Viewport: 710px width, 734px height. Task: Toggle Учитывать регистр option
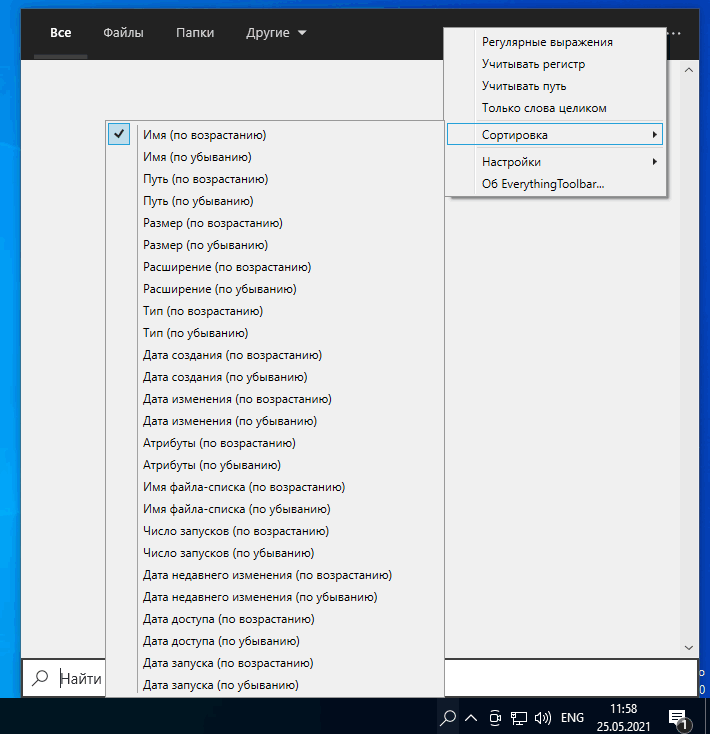[x=555, y=64]
